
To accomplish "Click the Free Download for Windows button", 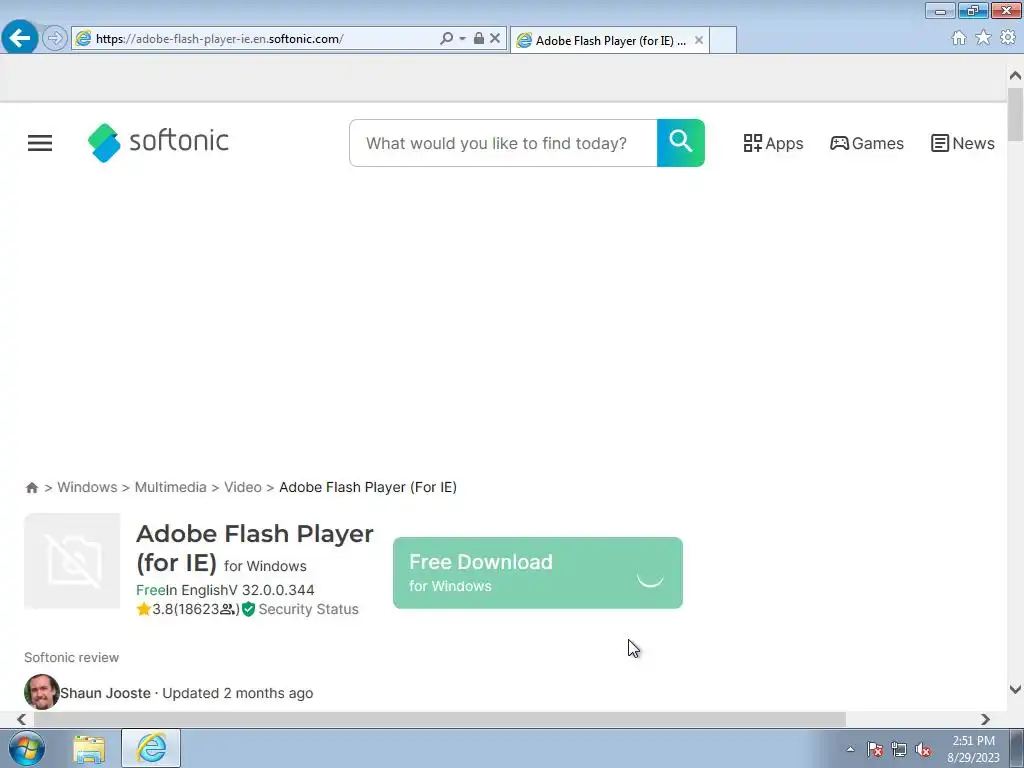I will click(x=537, y=573).
